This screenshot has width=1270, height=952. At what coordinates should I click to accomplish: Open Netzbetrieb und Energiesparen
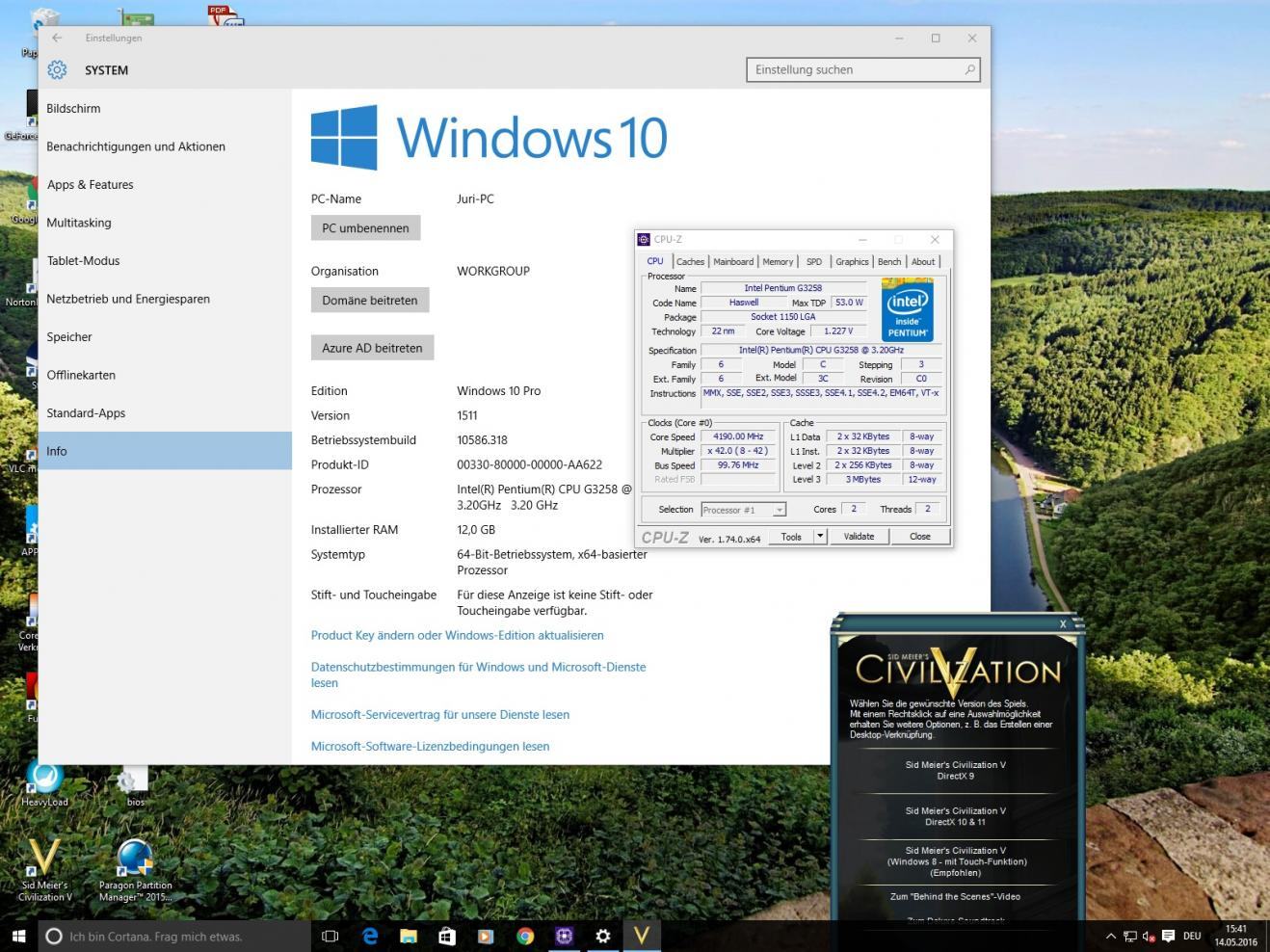165,299
